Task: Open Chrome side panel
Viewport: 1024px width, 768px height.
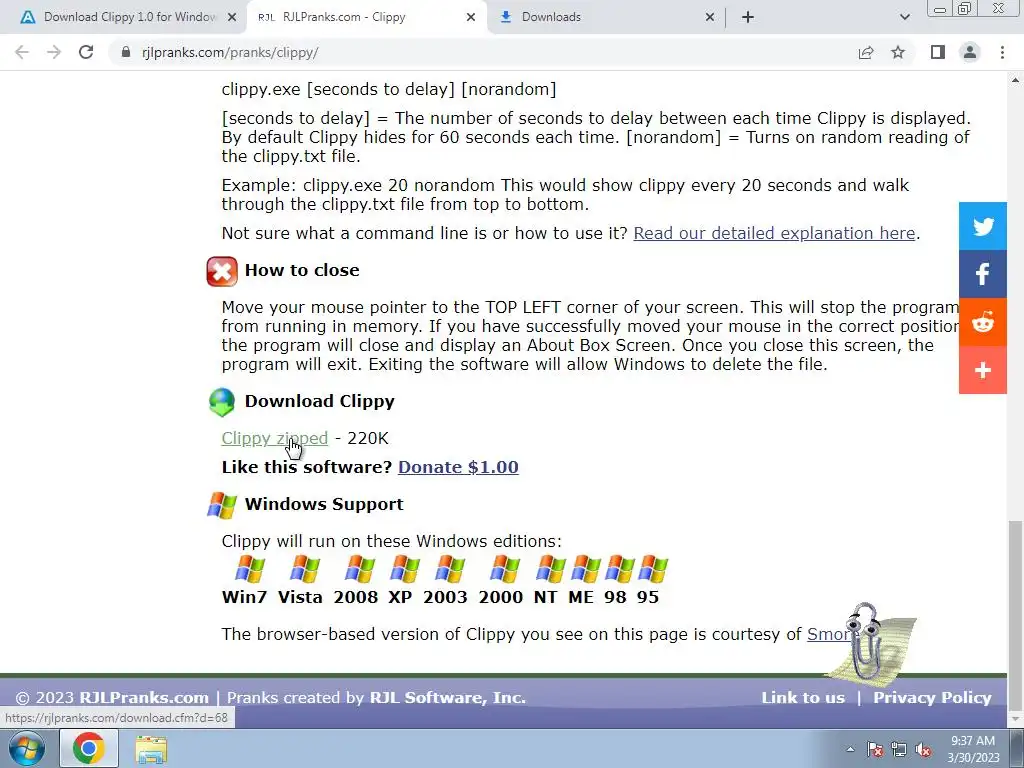Action: click(938, 52)
